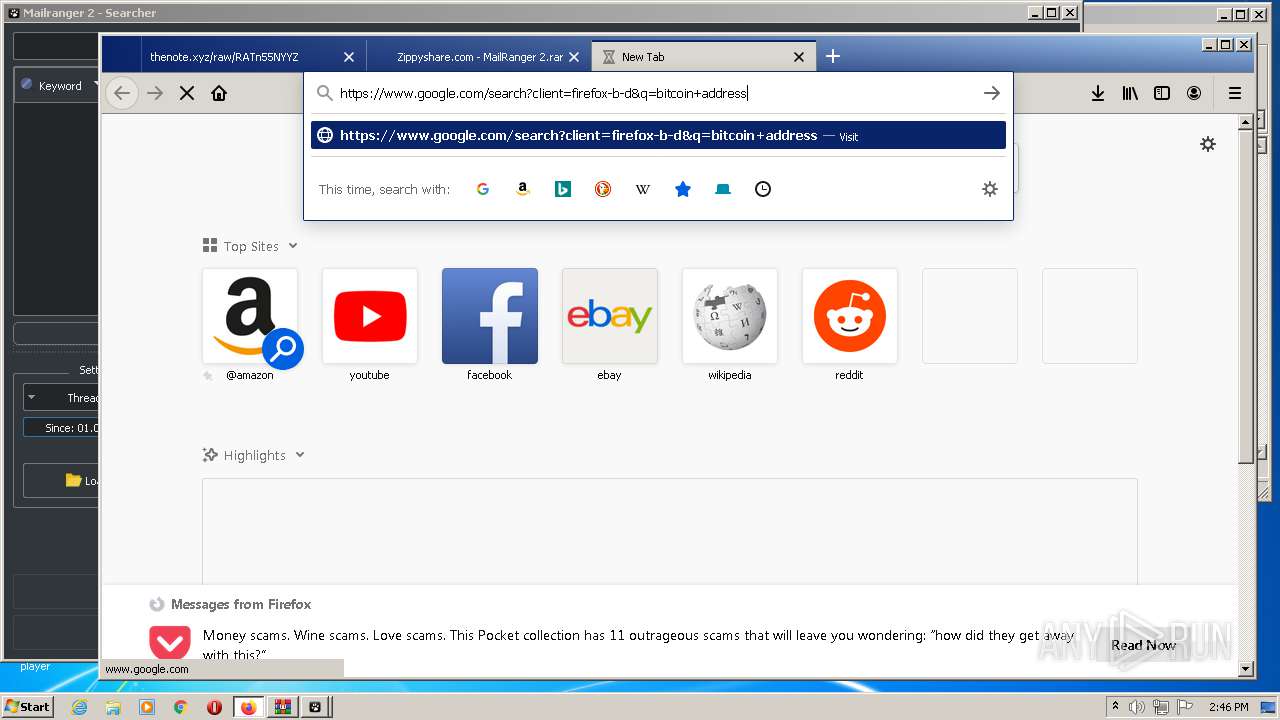Open the YouTube top site tile
1280x720 pixels.
pyautogui.click(x=370, y=316)
